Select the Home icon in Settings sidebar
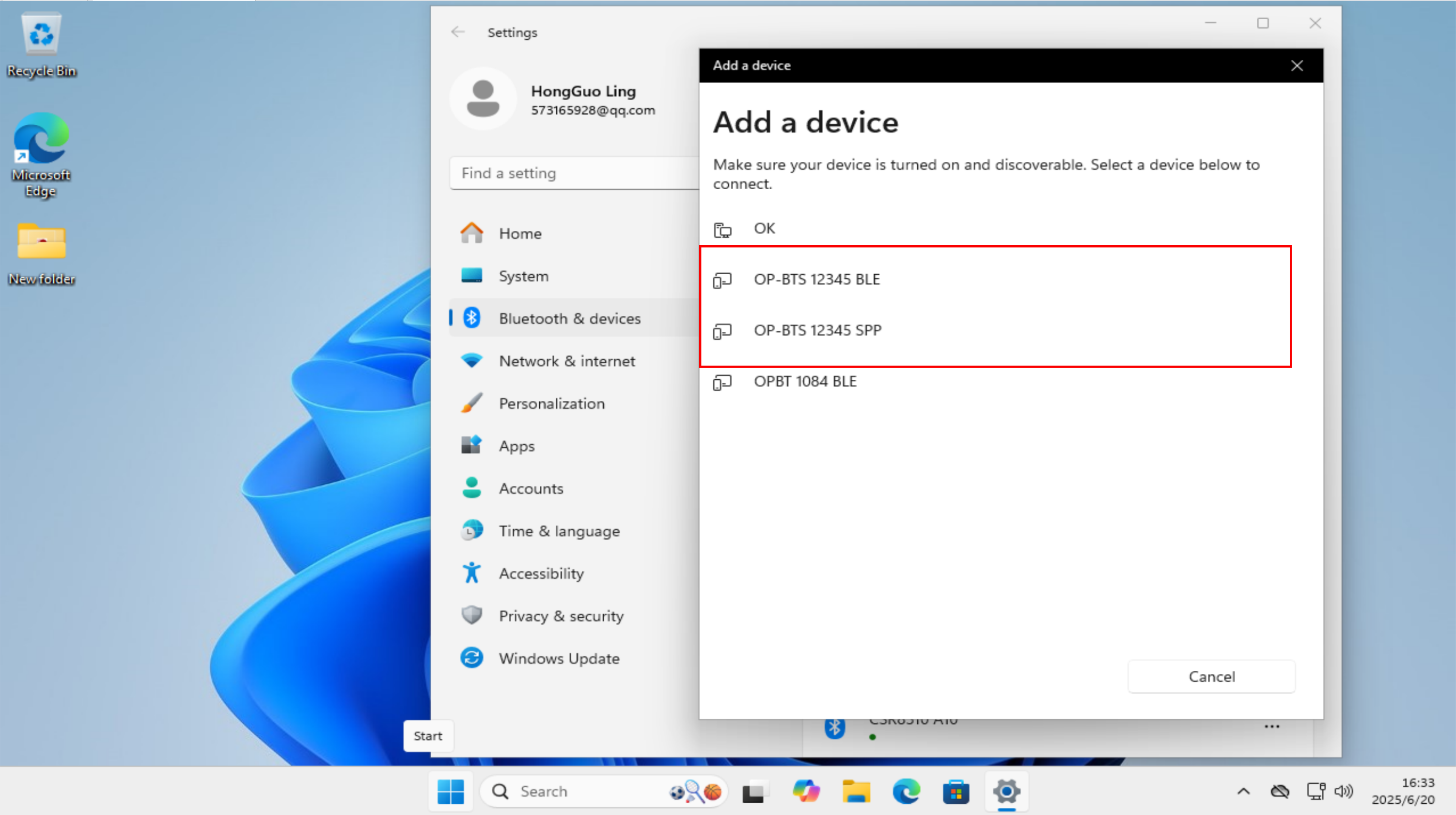Screen dimensions: 1456x815 (472, 233)
